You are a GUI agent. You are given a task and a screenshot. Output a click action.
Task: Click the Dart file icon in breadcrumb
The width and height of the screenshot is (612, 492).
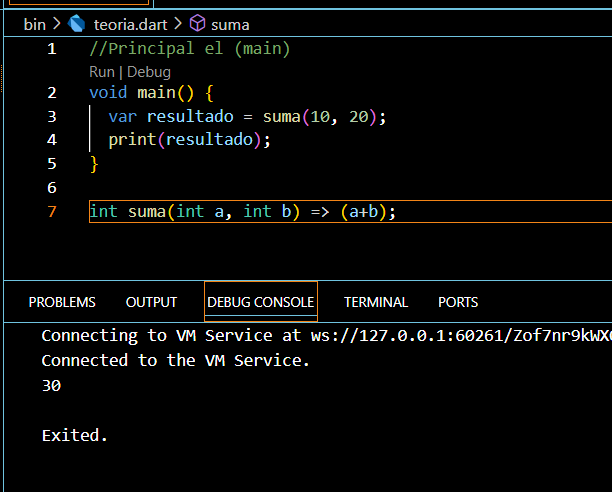click(x=77, y=24)
